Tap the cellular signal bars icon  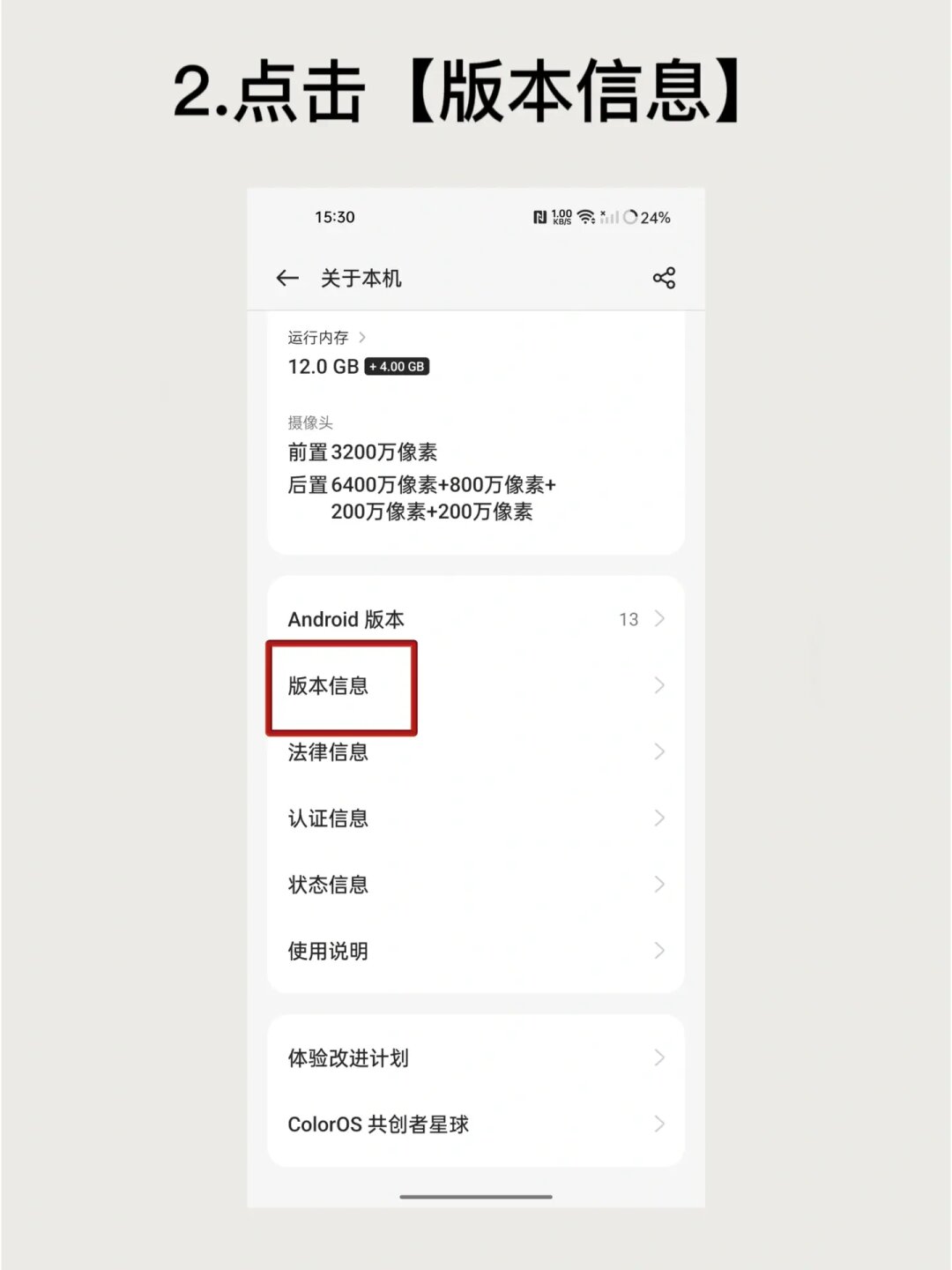[x=609, y=217]
